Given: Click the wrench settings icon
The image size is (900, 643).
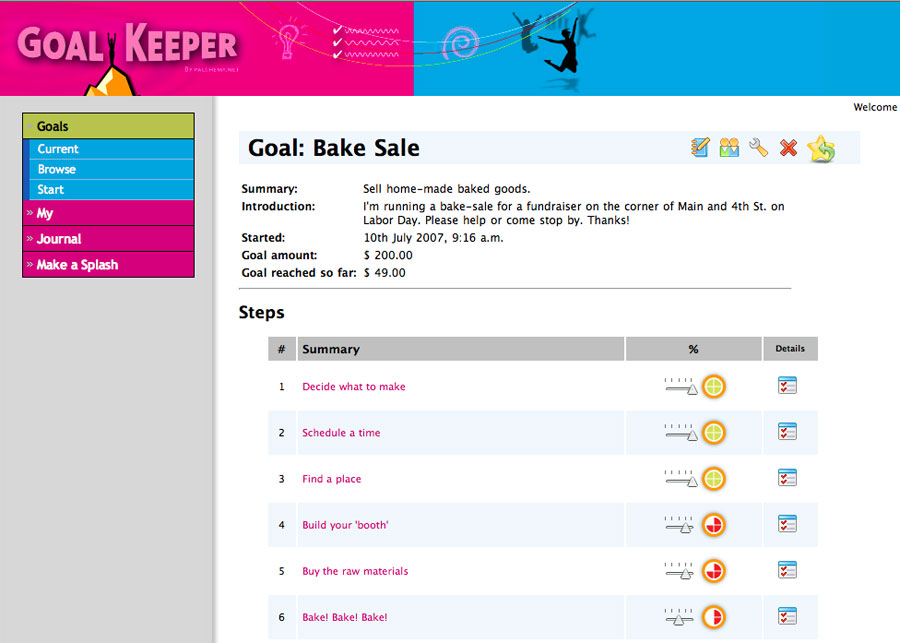Looking at the screenshot, I should click(758, 148).
